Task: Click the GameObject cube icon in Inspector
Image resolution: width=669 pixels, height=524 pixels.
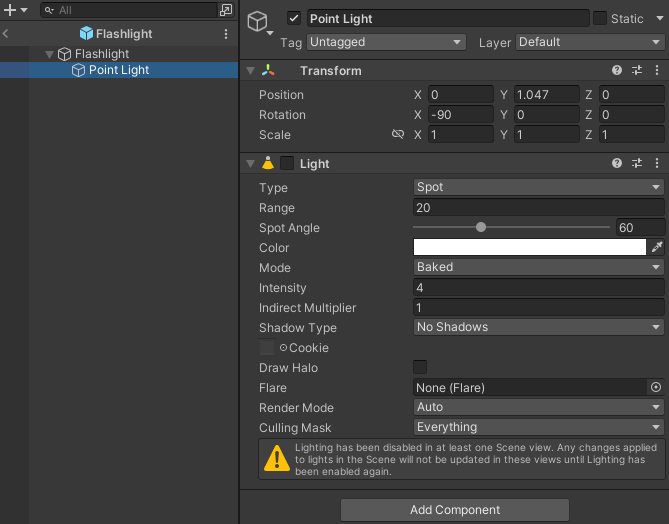Action: point(257,21)
